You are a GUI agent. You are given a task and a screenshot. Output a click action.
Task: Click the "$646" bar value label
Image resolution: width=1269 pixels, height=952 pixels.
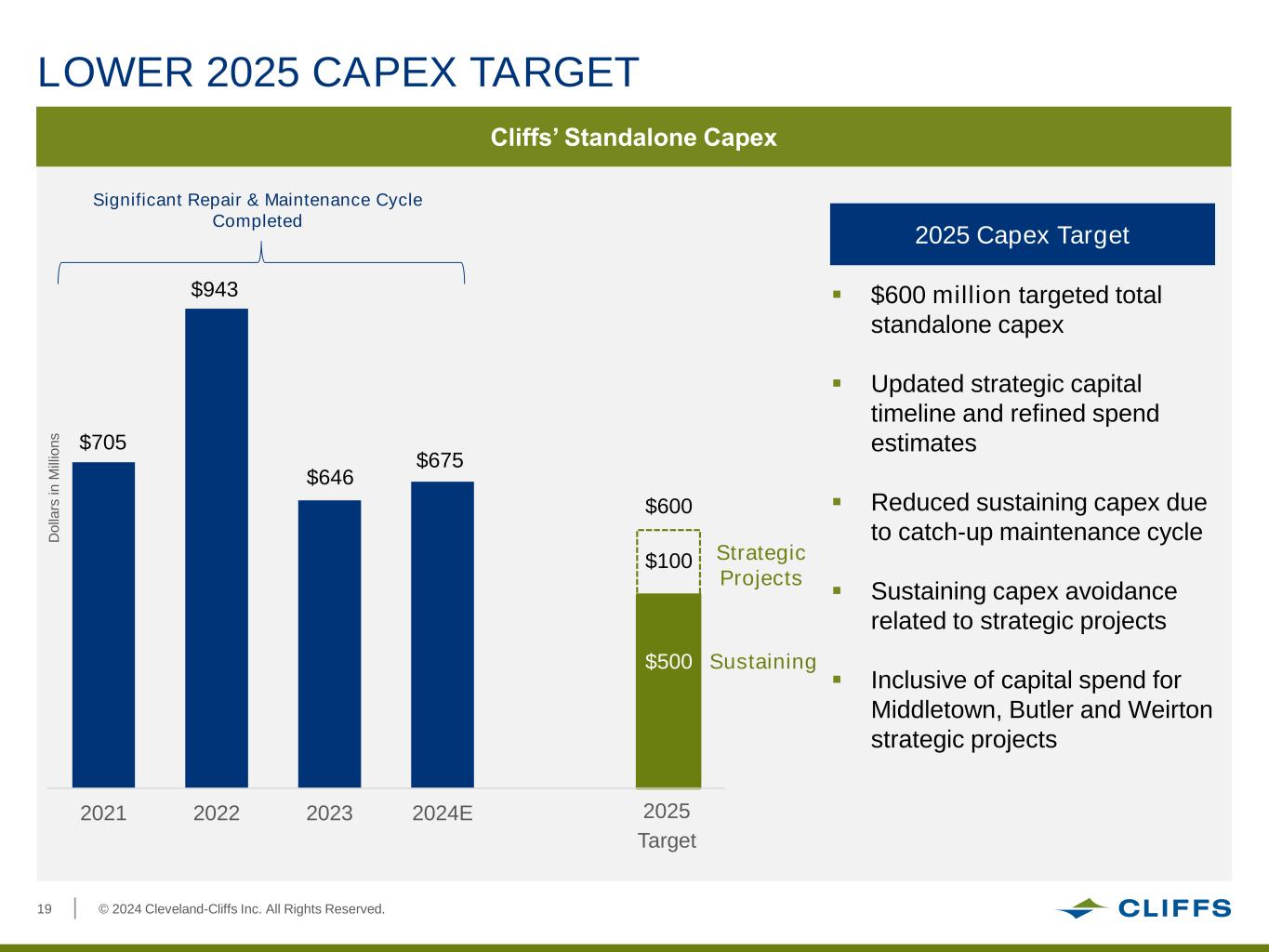pos(330,478)
